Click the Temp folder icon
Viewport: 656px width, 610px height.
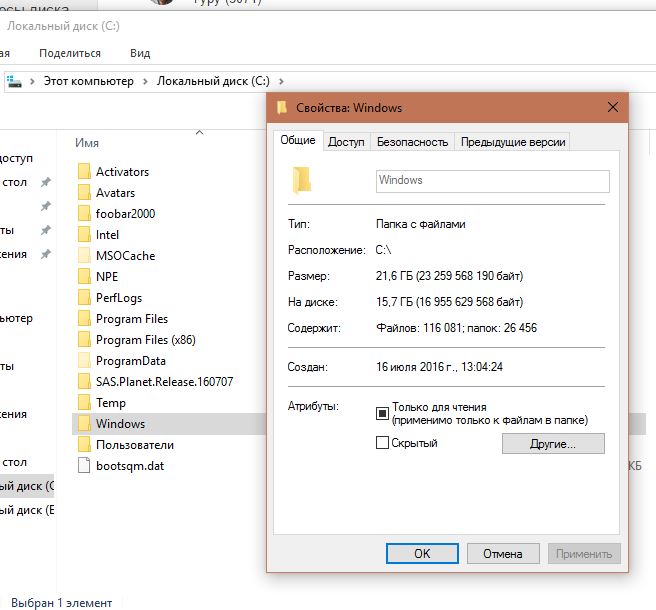pyautogui.click(x=84, y=402)
